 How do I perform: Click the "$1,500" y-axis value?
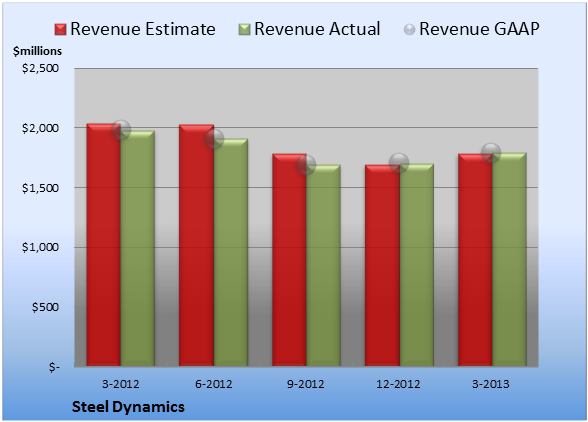click(40, 188)
